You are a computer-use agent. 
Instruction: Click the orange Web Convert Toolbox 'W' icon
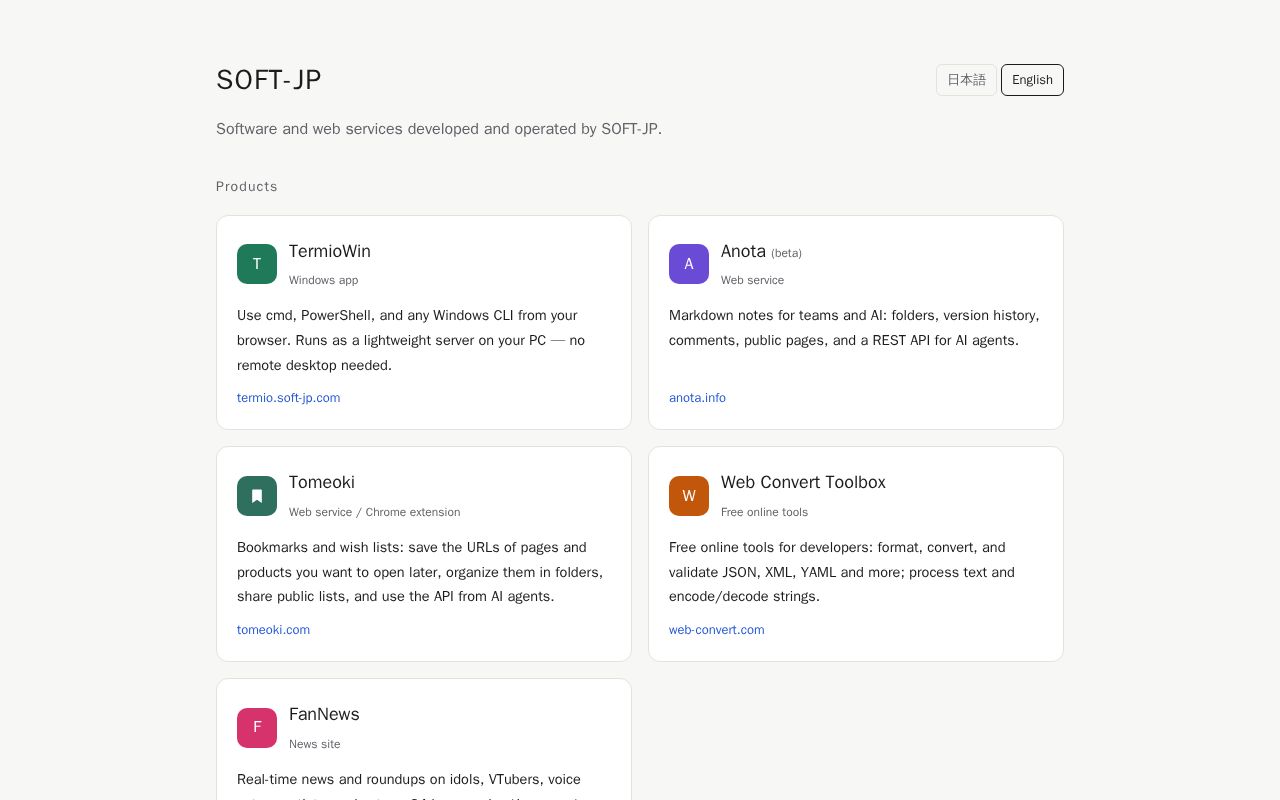pyautogui.click(x=689, y=496)
